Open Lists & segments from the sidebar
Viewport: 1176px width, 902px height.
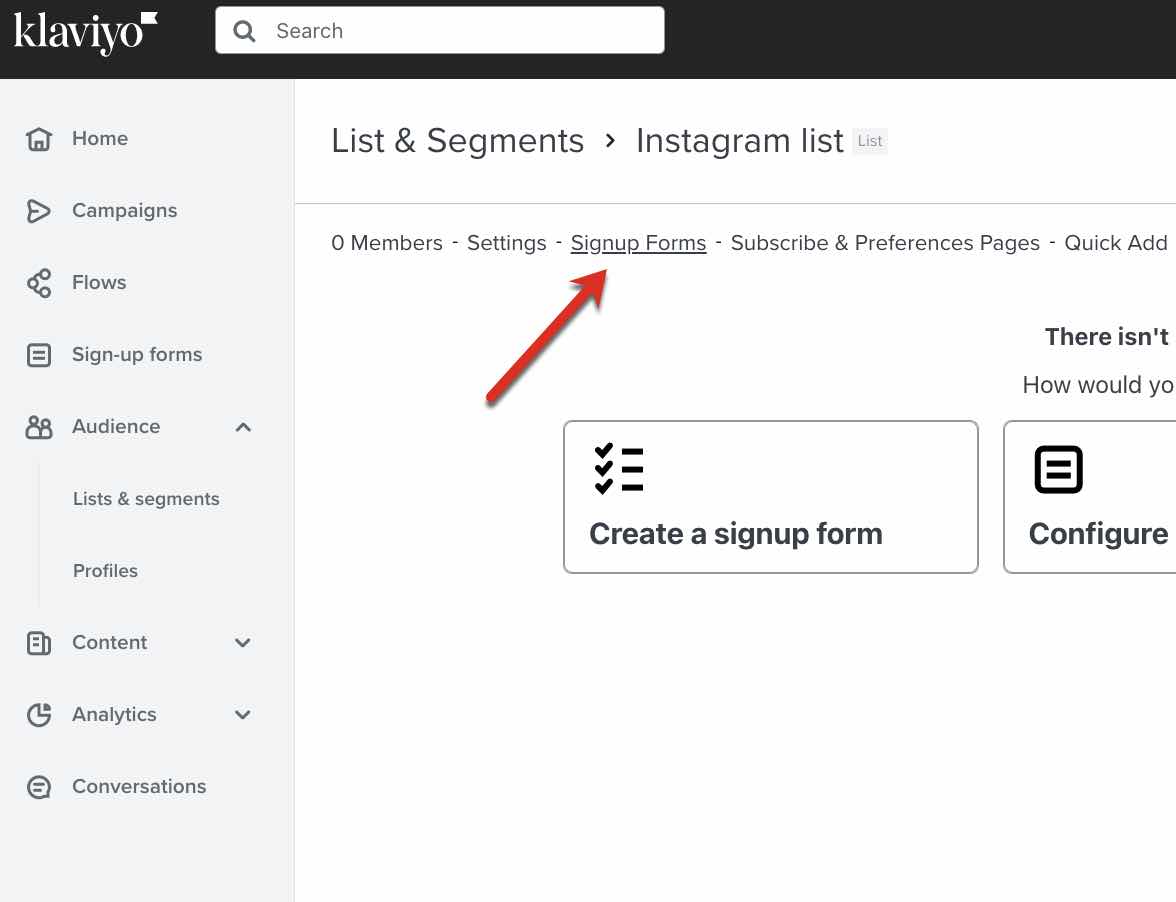[146, 498]
